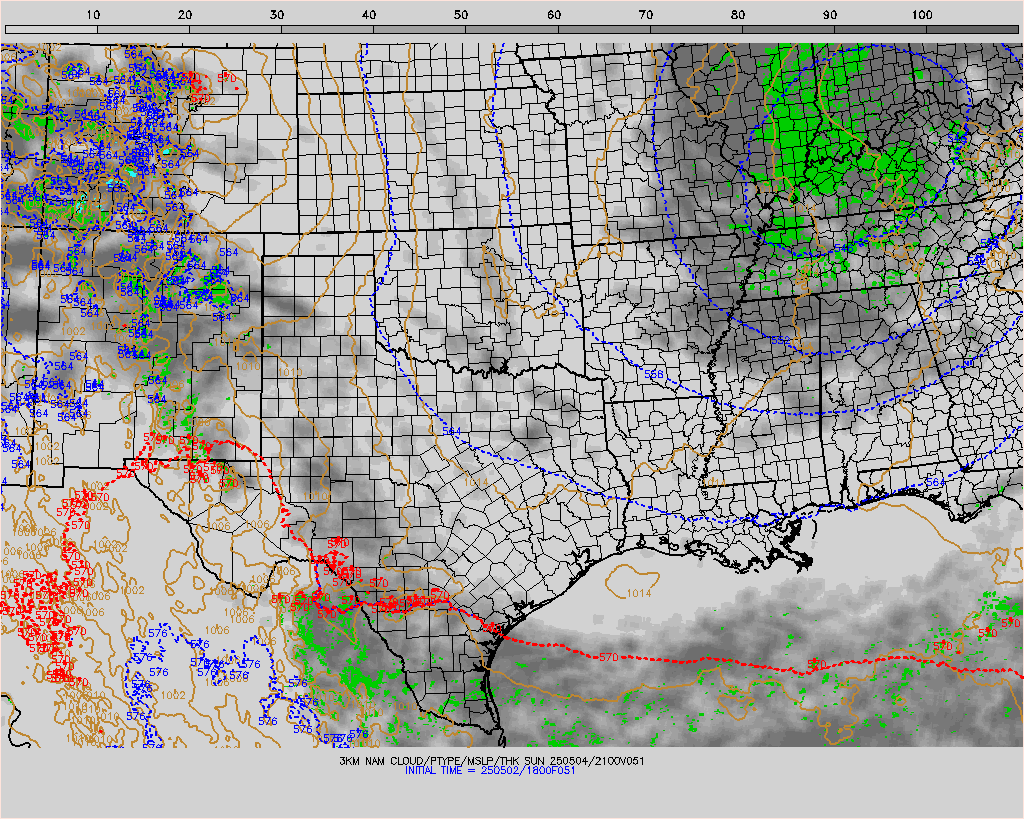Click the "1014" pressure label in central Texas

(x=475, y=482)
